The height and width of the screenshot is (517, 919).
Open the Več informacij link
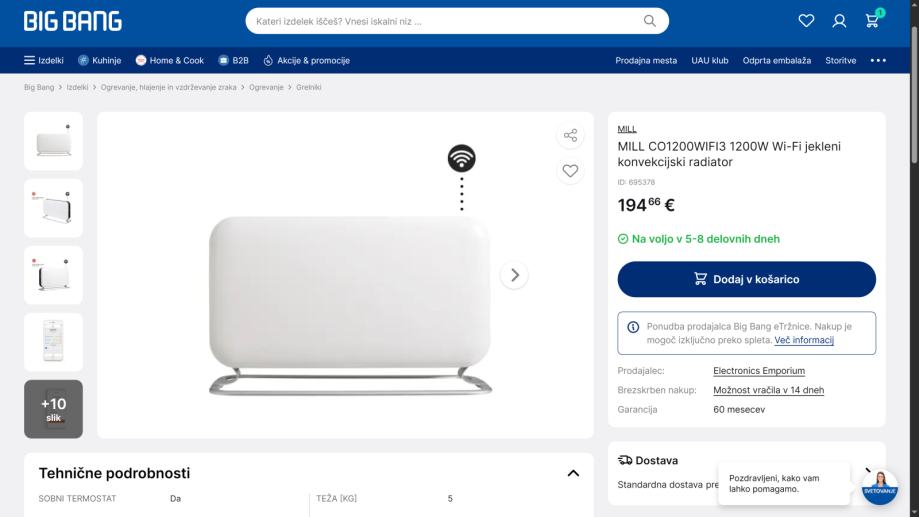pyautogui.click(x=804, y=340)
